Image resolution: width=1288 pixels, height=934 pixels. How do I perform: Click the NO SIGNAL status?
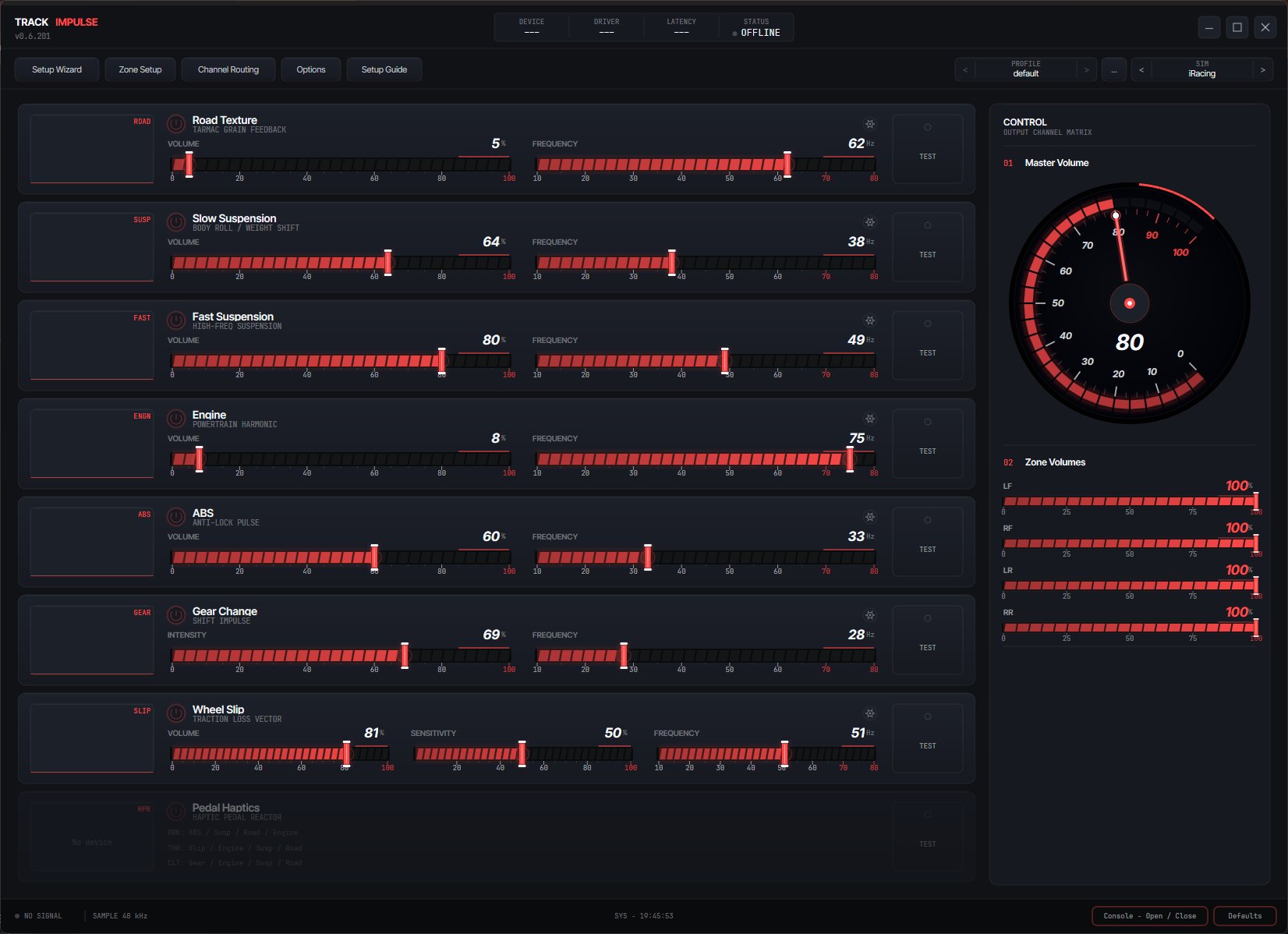[39, 916]
